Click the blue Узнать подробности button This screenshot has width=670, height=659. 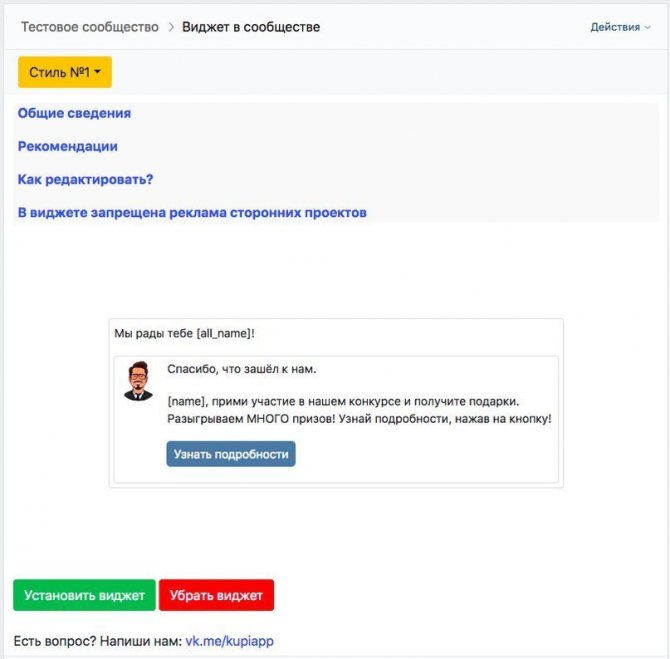point(231,454)
